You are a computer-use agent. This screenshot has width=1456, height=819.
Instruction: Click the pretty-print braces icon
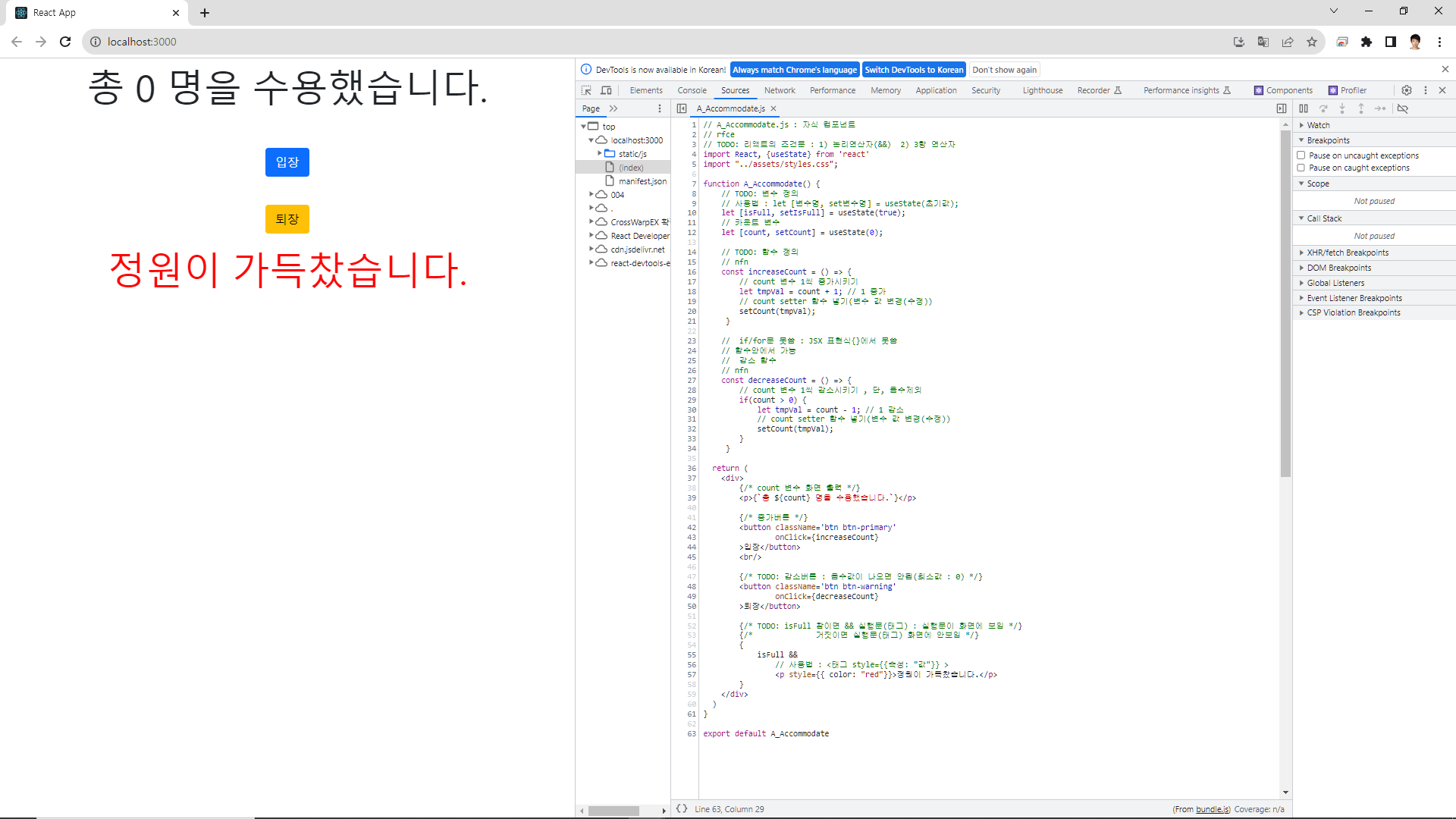[682, 809]
